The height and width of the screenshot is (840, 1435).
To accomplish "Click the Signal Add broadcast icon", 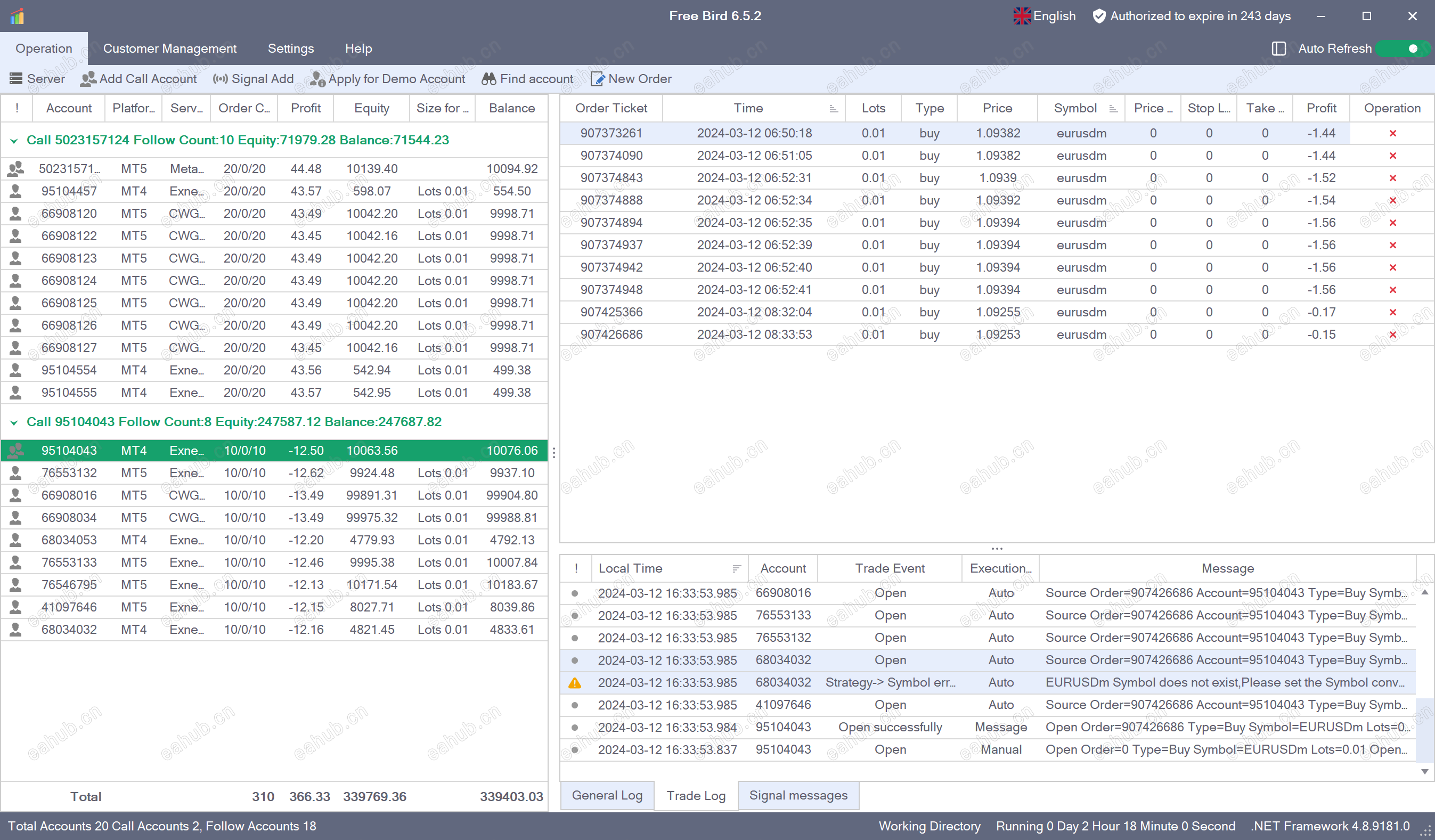I will pyautogui.click(x=221, y=79).
